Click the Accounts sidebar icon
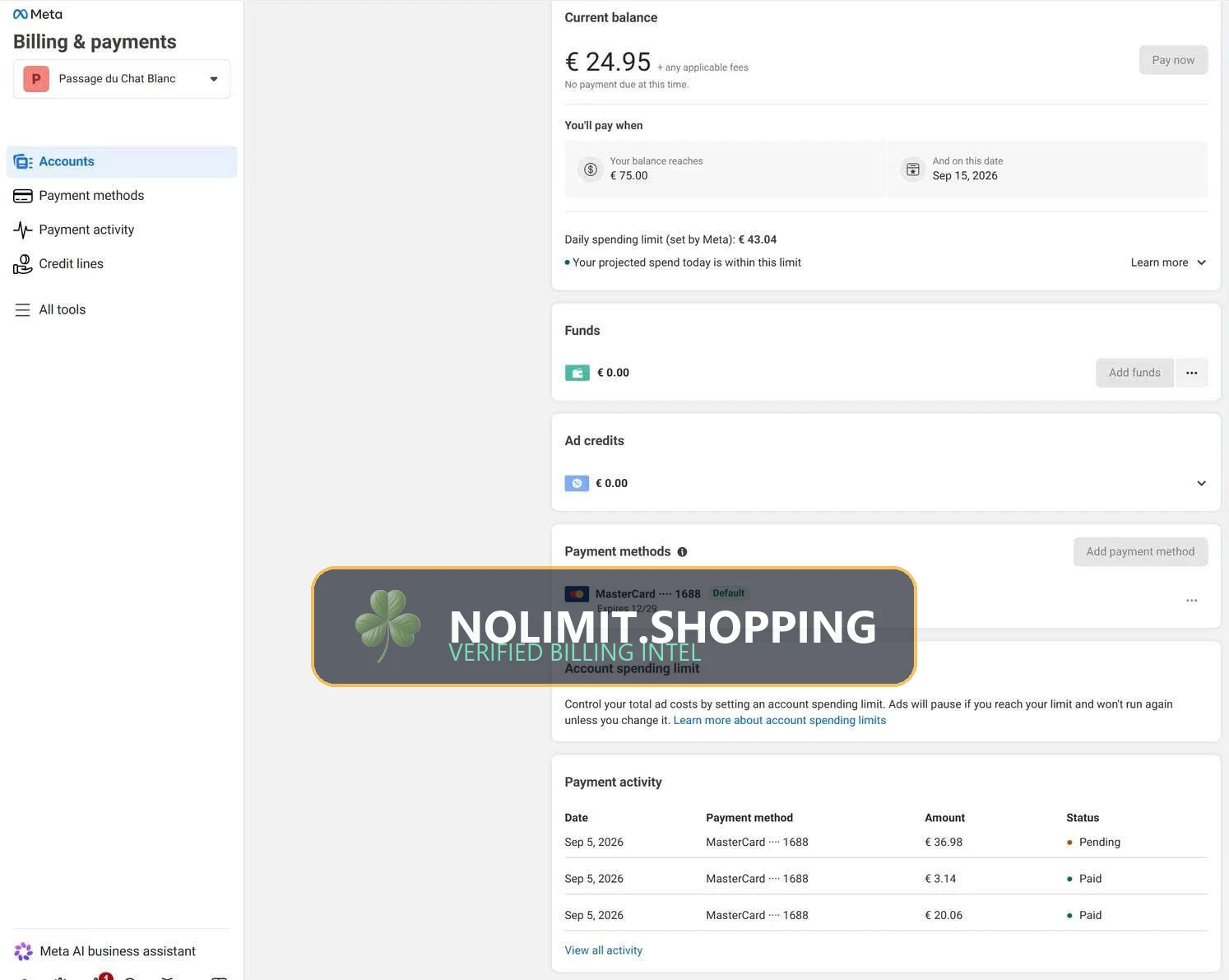This screenshot has width=1229, height=980. tap(23, 162)
